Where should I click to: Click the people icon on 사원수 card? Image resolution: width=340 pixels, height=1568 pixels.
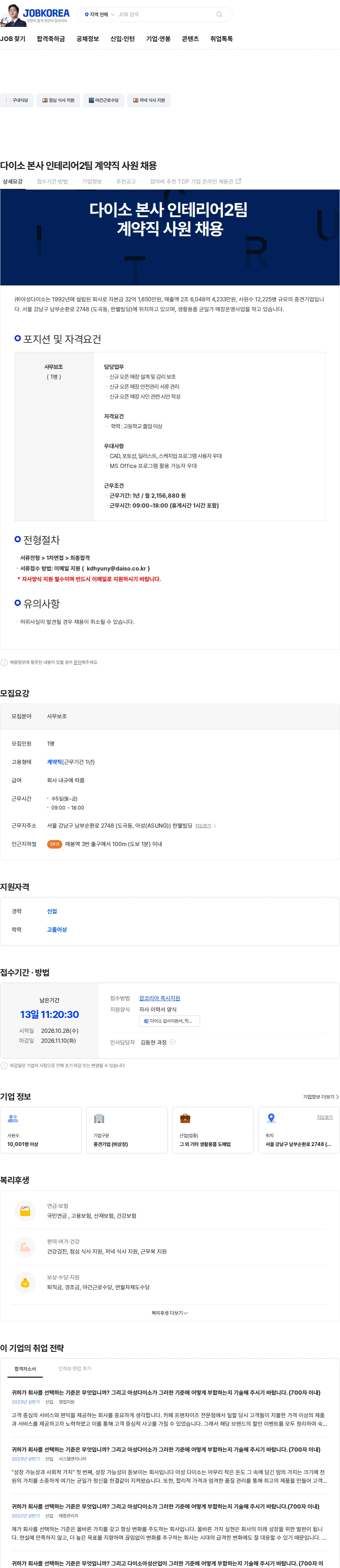[13, 1118]
